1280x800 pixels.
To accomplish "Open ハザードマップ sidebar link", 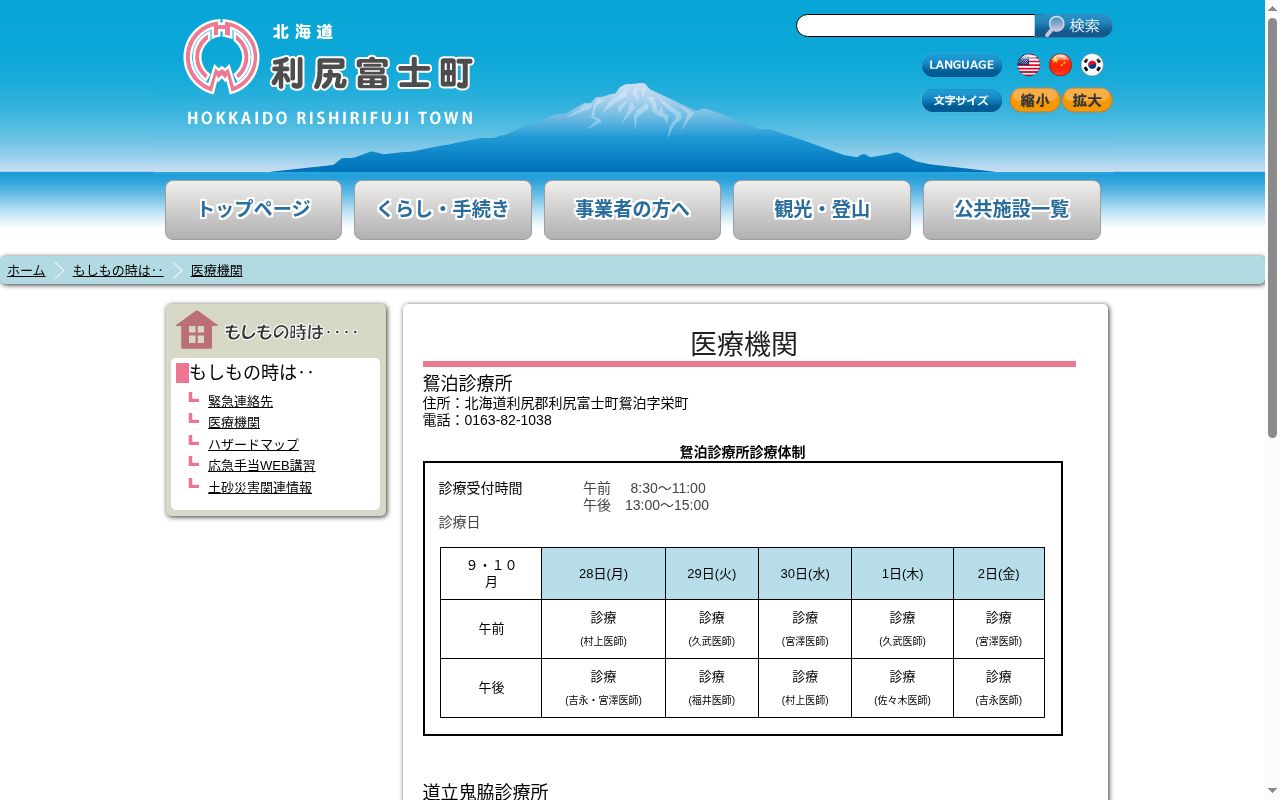I will (x=253, y=445).
